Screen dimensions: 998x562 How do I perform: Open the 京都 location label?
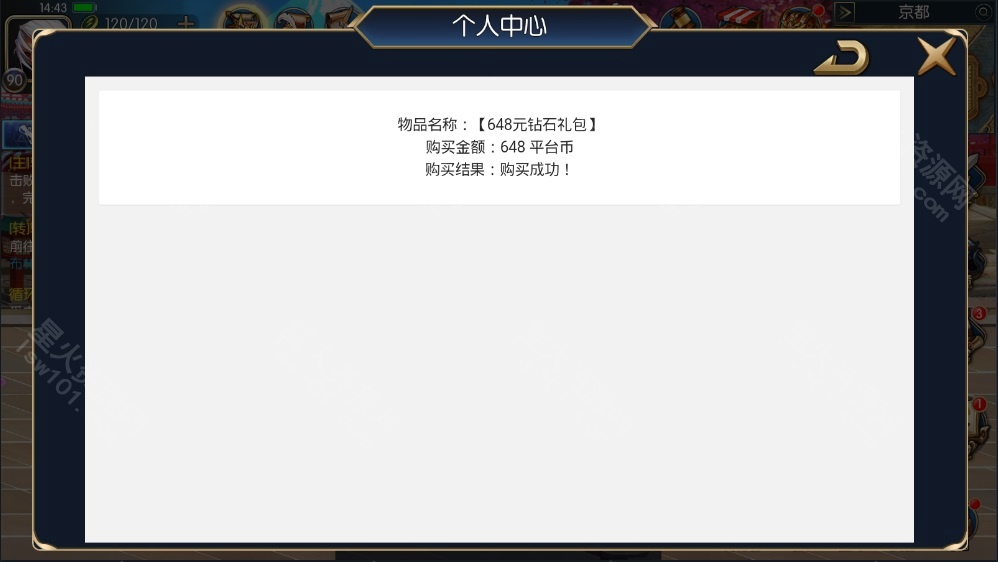point(914,12)
